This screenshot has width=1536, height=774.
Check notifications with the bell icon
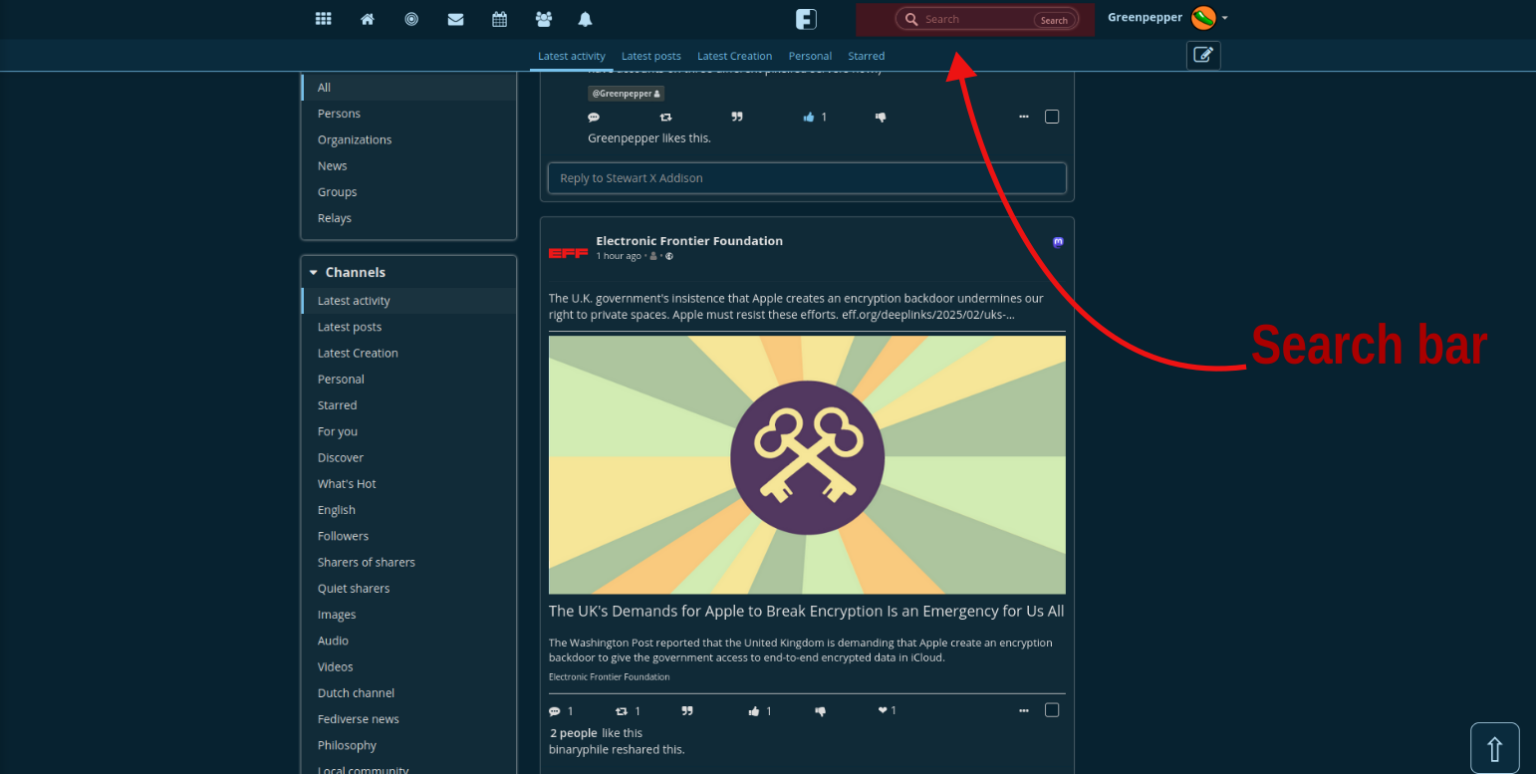click(x=585, y=19)
